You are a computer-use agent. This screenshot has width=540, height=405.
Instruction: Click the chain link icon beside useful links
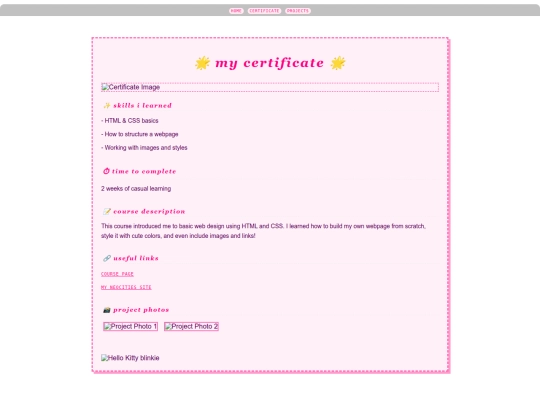(x=107, y=258)
